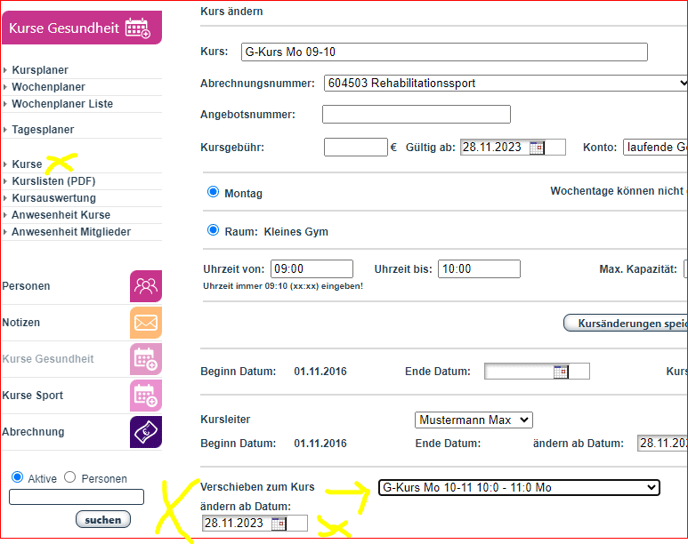This screenshot has height=544, width=688.
Task: Open calendar picker beside first Ende Datum
Action: [561, 372]
